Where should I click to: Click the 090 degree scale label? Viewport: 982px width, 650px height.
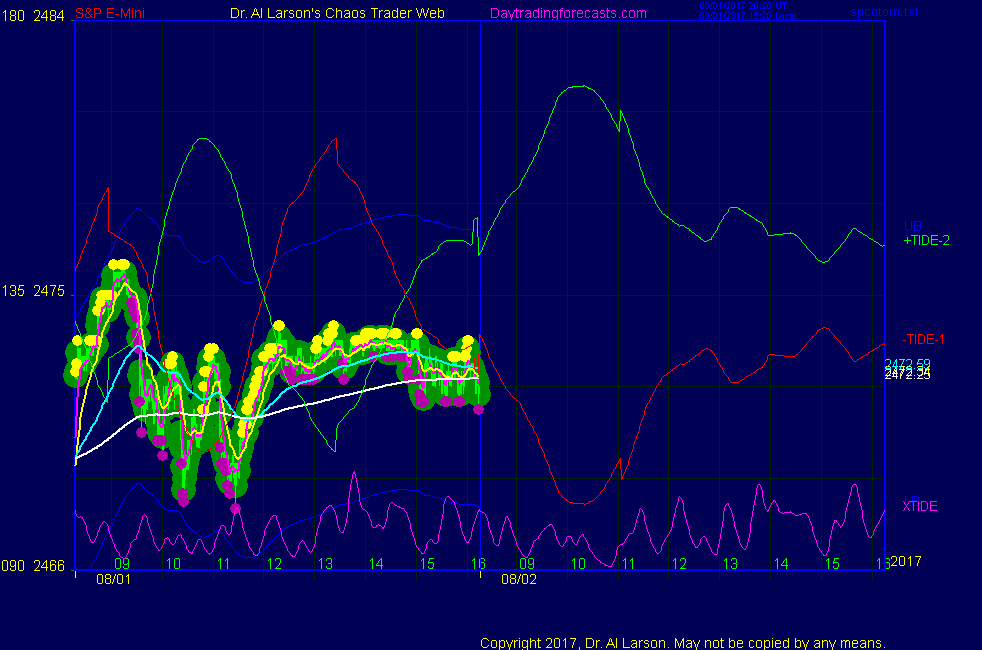(x=13, y=566)
